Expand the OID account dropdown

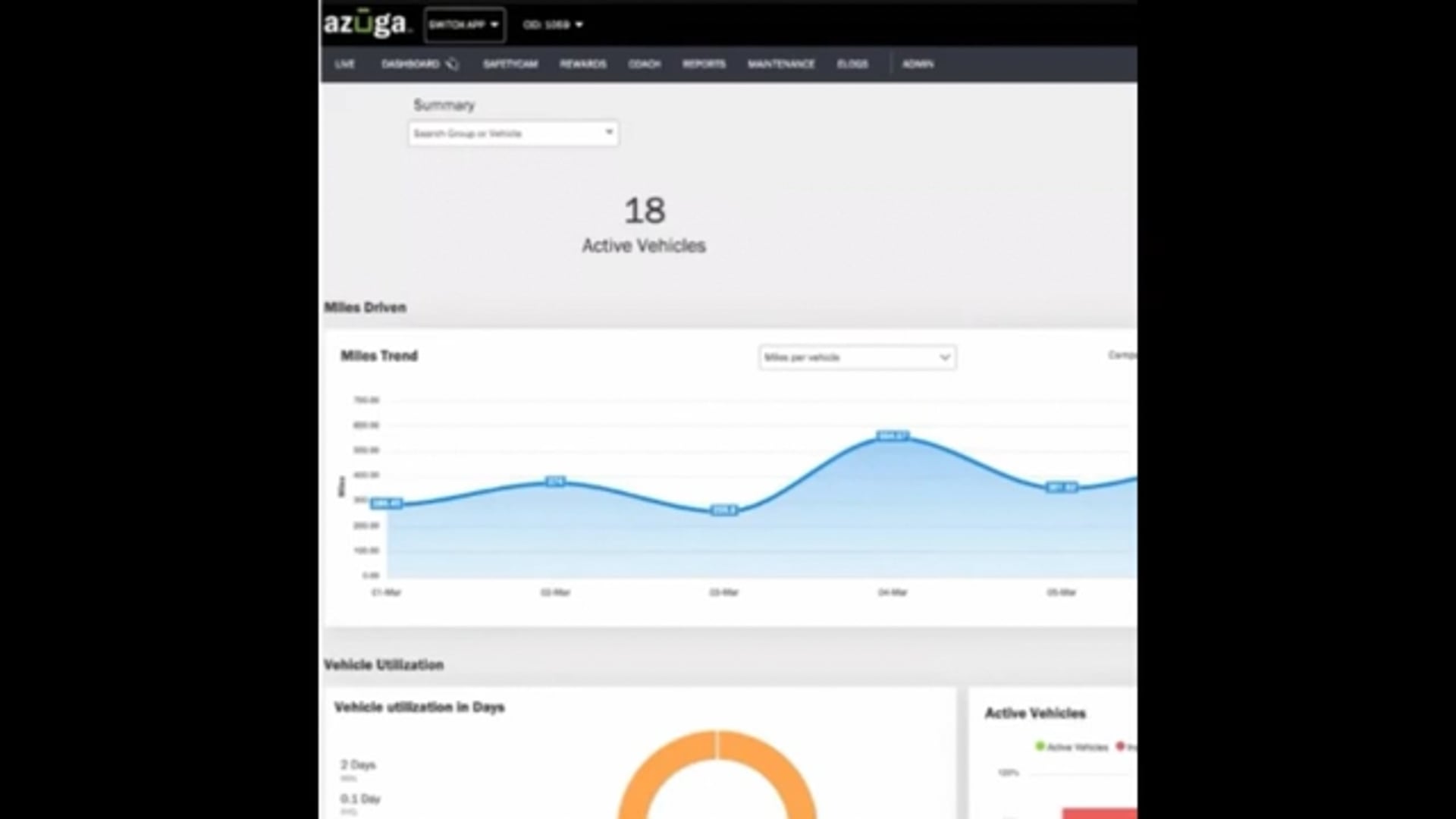click(553, 25)
